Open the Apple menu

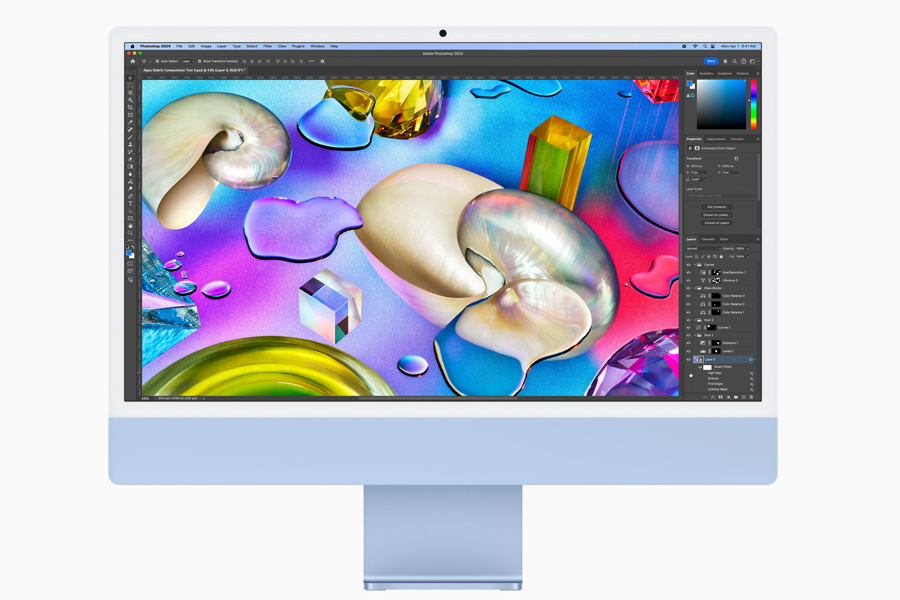(x=132, y=47)
